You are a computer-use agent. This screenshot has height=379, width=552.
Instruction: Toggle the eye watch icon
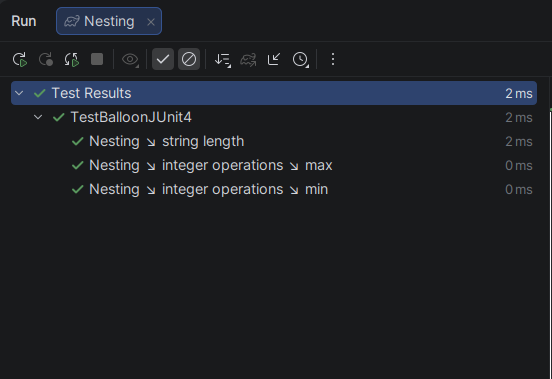click(130, 59)
